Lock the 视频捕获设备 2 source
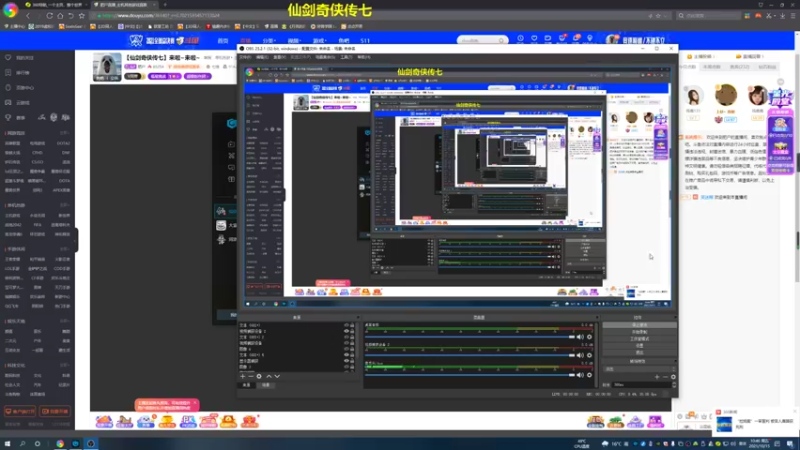This screenshot has height=450, width=800. pos(352,331)
